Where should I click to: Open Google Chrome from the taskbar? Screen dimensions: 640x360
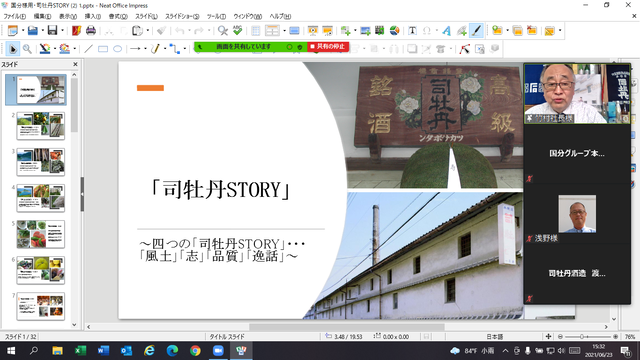[195, 351]
